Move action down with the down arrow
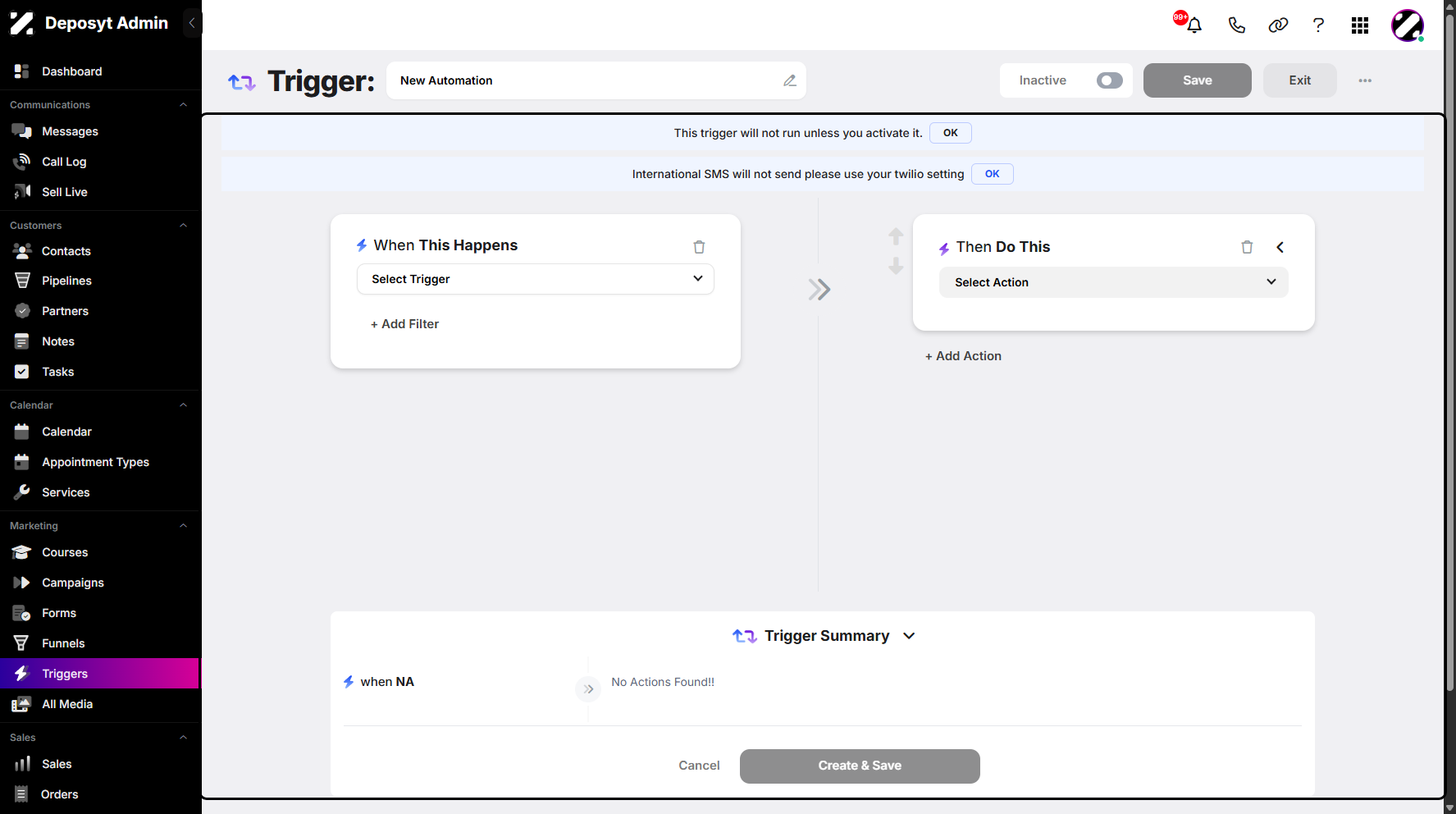Viewport: 1456px width, 814px height. pos(896,266)
